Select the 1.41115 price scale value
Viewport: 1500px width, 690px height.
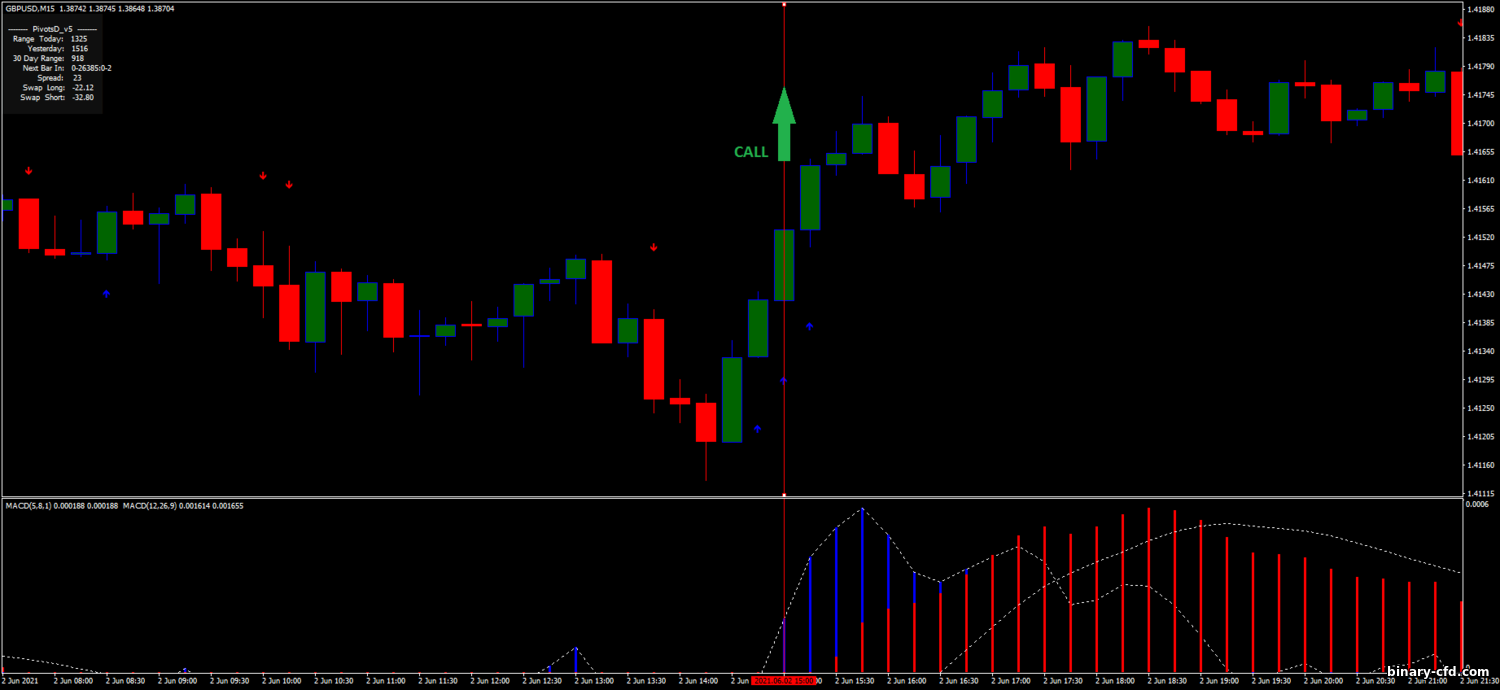tap(1479, 493)
